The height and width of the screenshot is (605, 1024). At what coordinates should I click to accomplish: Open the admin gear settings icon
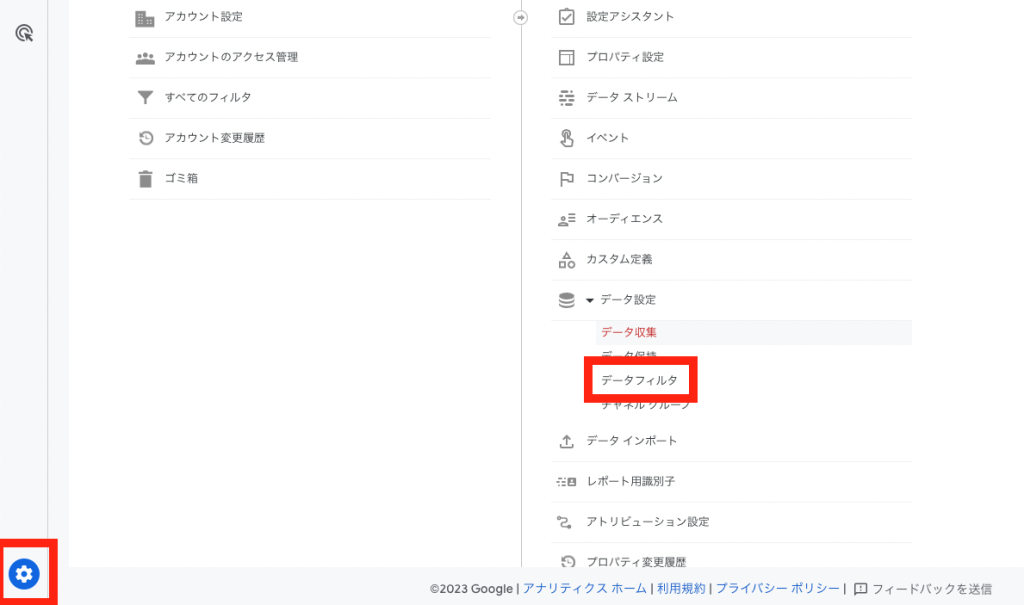(24, 574)
